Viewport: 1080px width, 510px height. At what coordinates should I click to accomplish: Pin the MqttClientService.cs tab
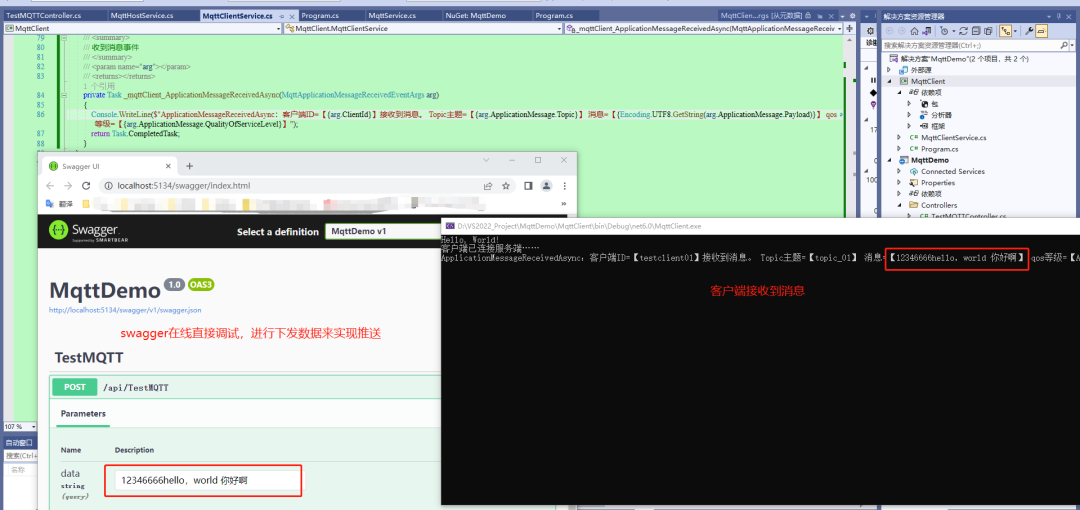point(282,17)
